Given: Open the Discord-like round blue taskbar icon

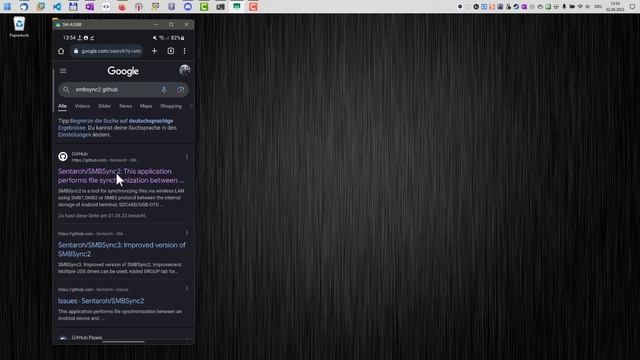Looking at the screenshot, I should [188, 7].
